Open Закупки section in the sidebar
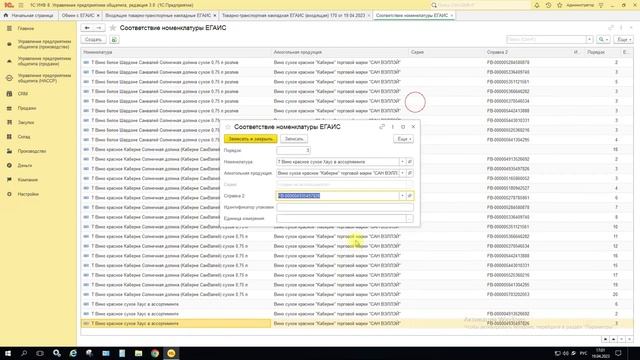This screenshot has width=640, height=360. pos(26,122)
